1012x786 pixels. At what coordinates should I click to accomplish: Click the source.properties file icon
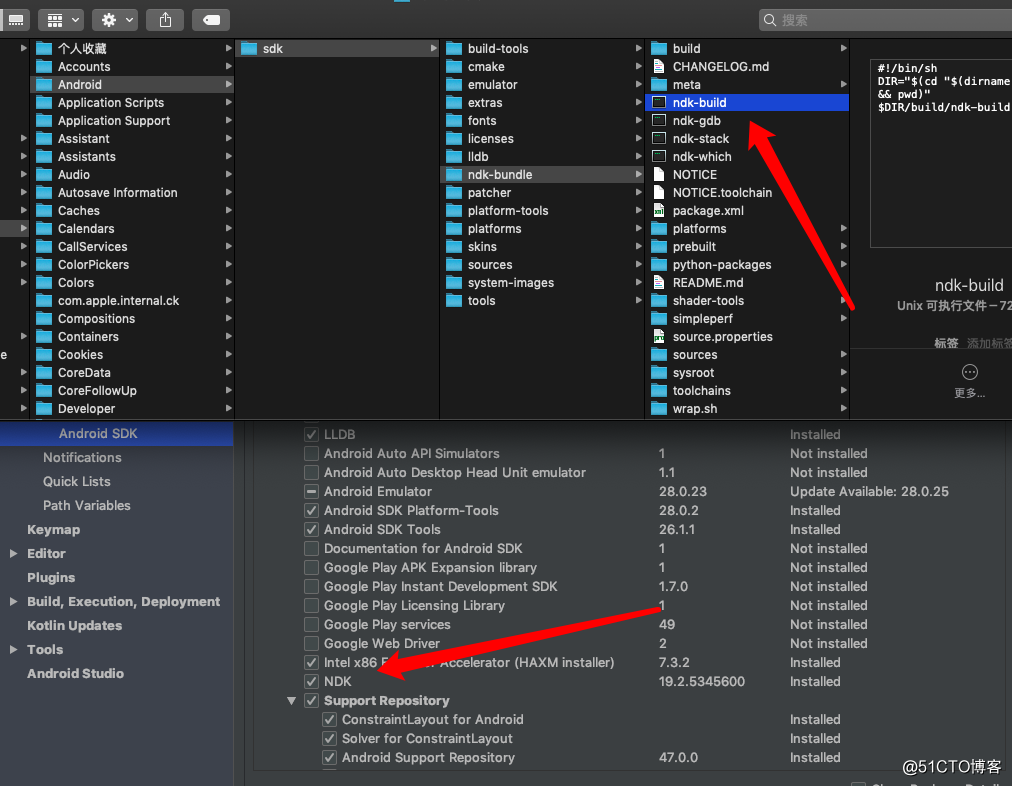point(659,336)
